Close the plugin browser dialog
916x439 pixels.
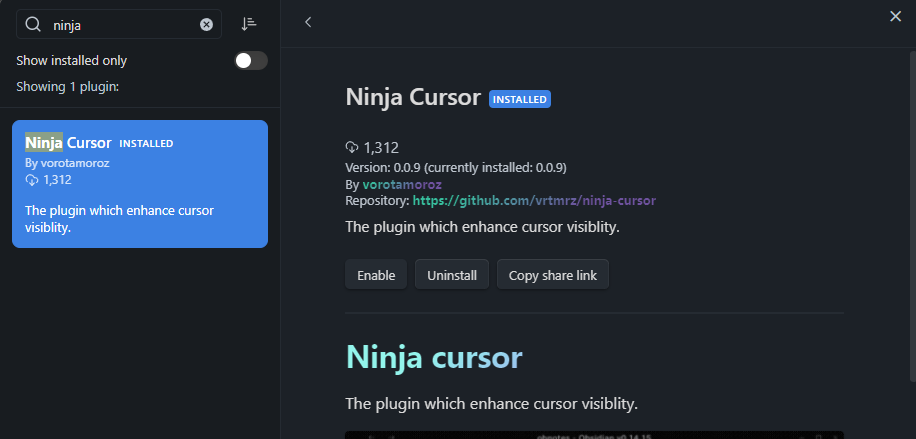(895, 15)
